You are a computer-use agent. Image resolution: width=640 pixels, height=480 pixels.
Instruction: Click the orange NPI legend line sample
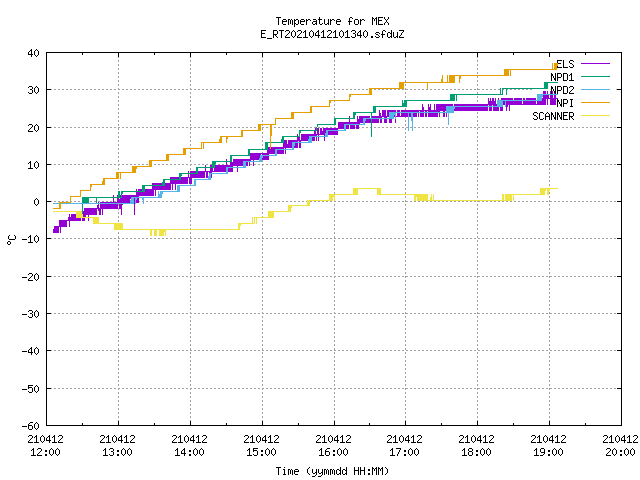[x=595, y=102]
